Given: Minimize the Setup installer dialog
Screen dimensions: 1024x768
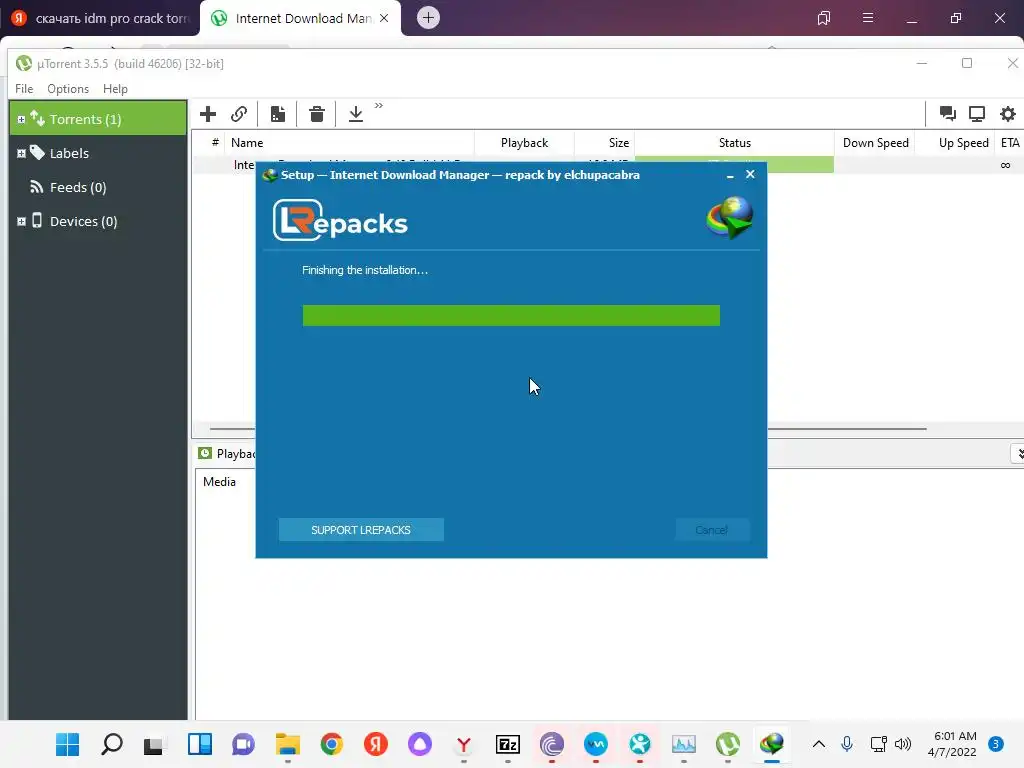Looking at the screenshot, I should [730, 175].
